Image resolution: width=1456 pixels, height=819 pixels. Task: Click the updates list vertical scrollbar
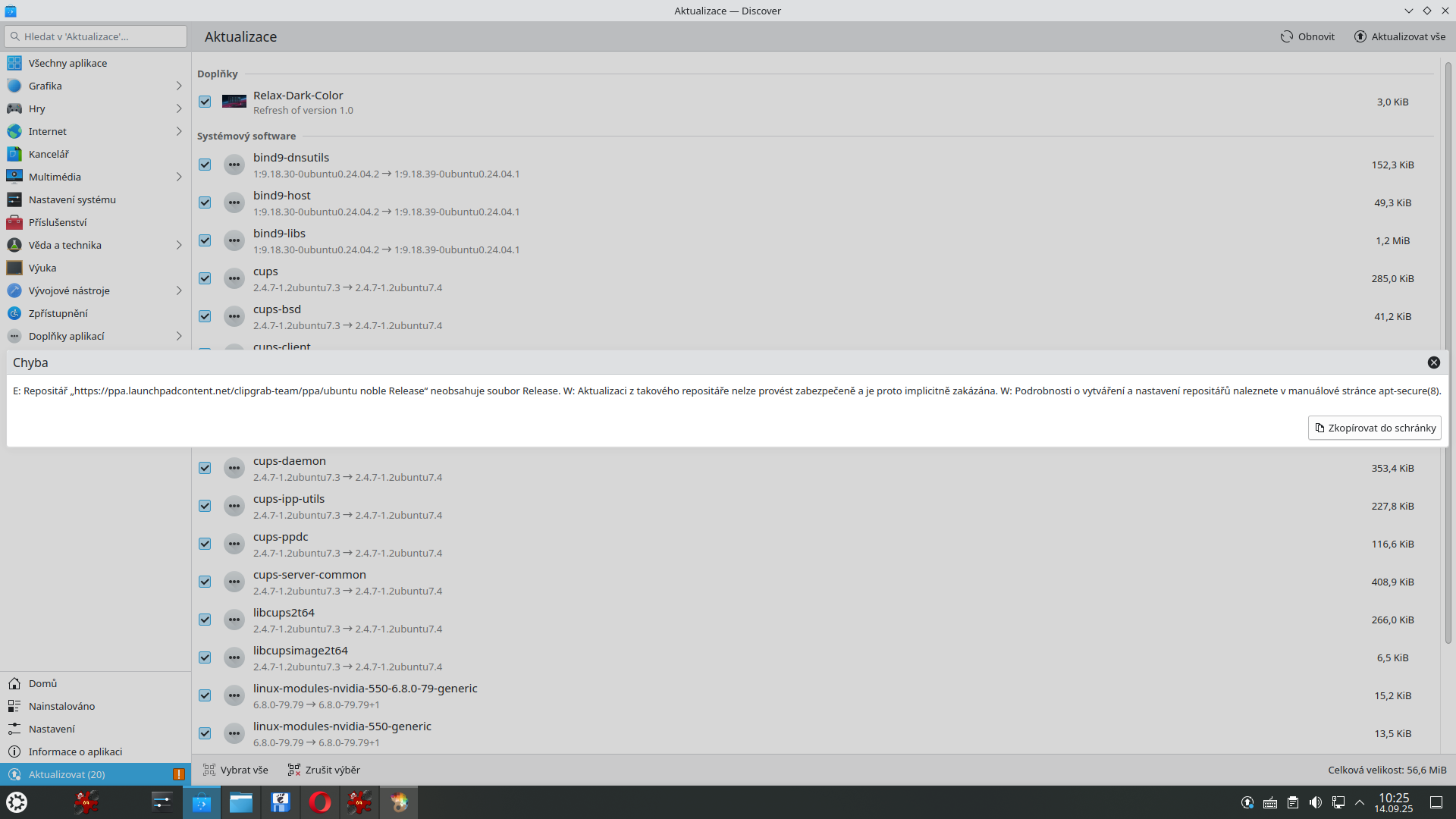coord(1448,353)
